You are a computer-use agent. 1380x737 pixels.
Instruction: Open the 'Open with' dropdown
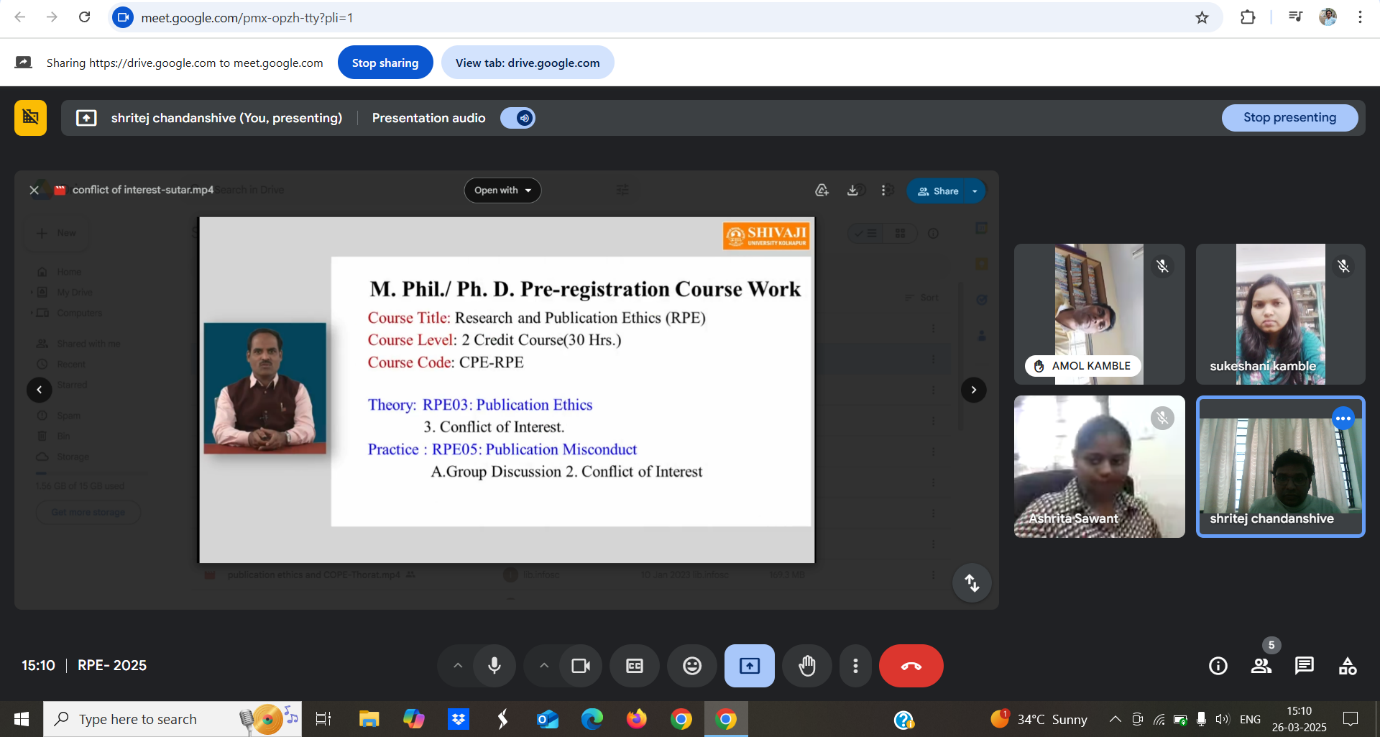[502, 190]
